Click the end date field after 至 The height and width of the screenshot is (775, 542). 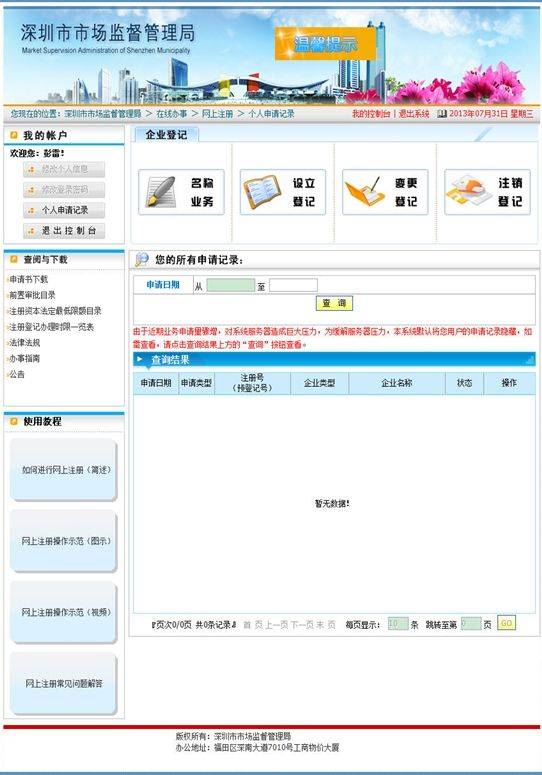point(293,285)
